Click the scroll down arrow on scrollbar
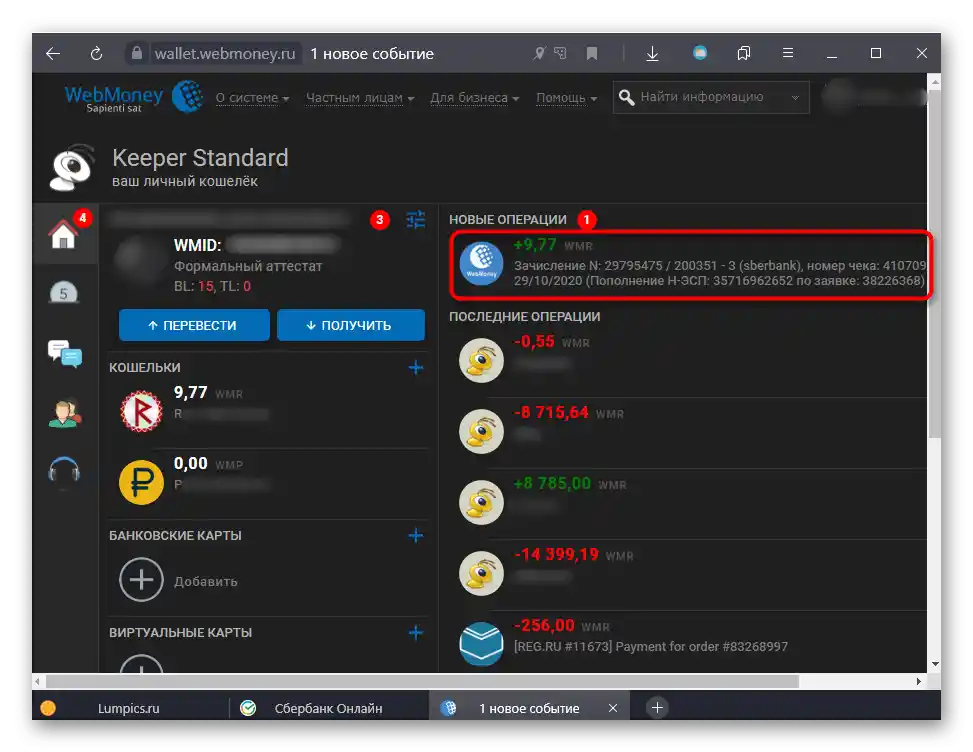This screenshot has width=973, height=752. click(x=935, y=664)
